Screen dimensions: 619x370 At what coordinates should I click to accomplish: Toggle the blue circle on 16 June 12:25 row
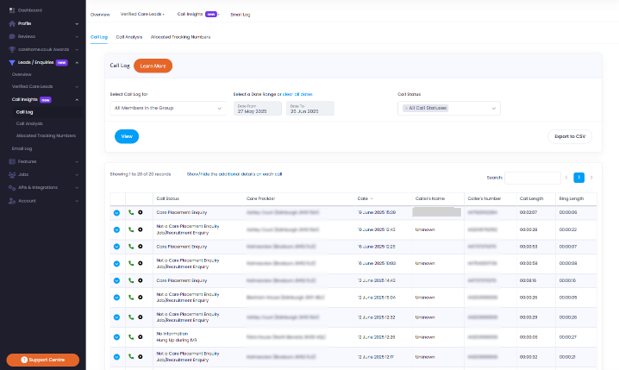click(x=117, y=246)
